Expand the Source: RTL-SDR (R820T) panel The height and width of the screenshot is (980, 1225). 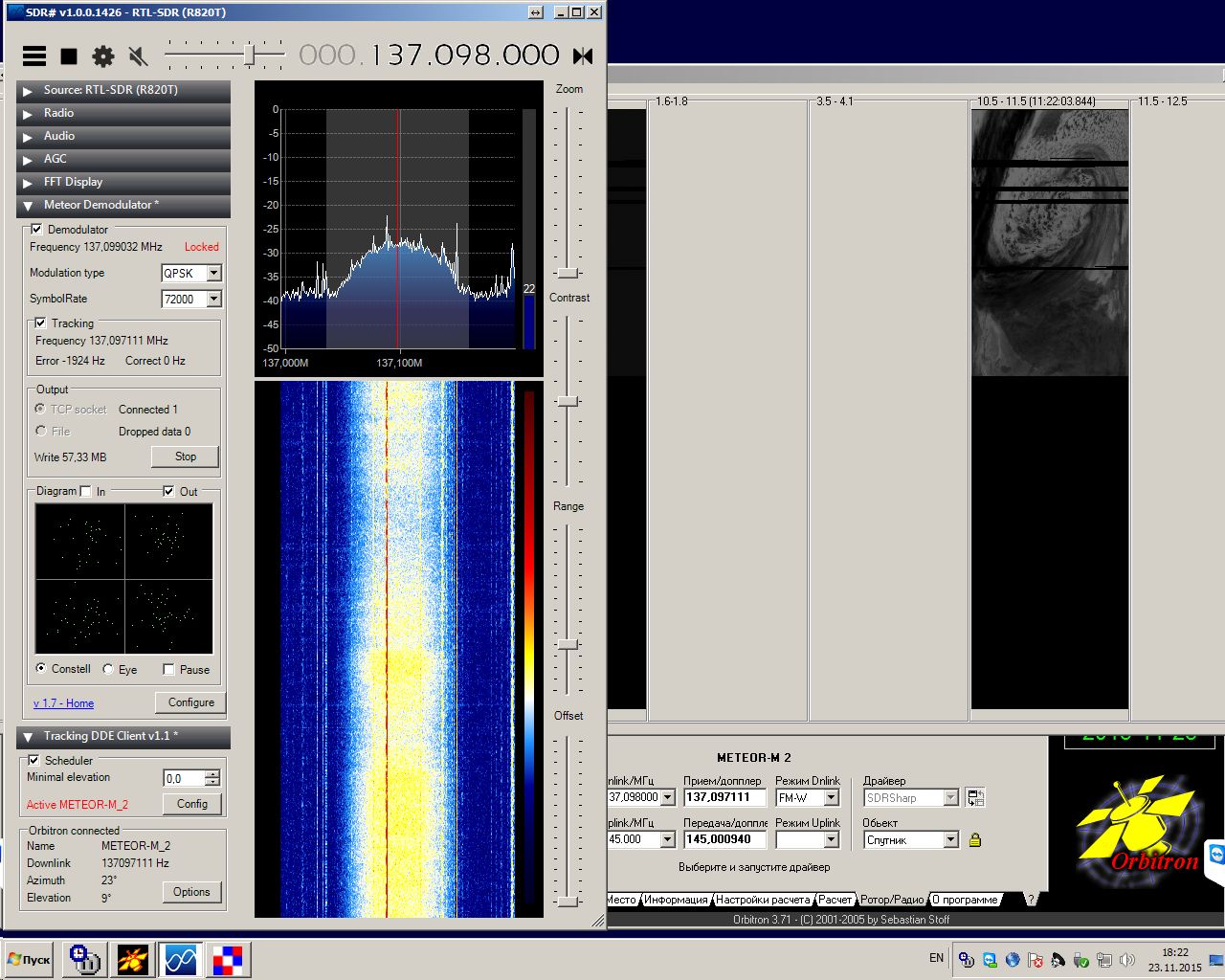pos(123,90)
